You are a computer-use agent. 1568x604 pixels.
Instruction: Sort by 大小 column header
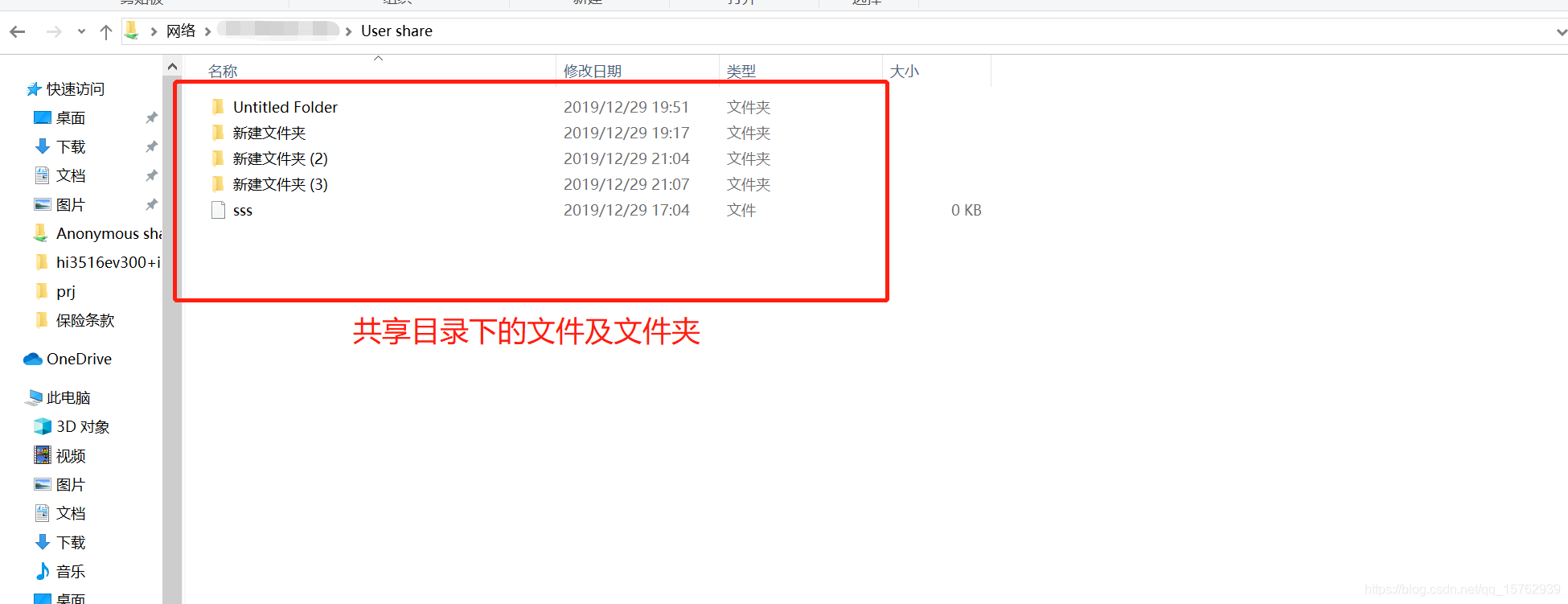coord(905,71)
